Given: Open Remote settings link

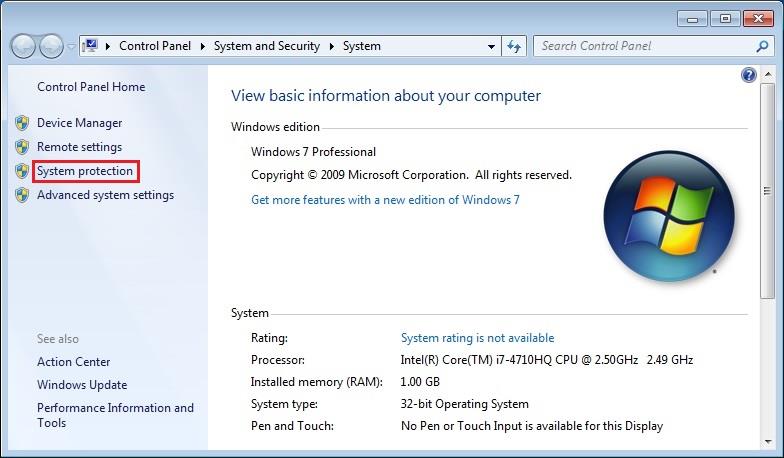Looking at the screenshot, I should point(80,147).
